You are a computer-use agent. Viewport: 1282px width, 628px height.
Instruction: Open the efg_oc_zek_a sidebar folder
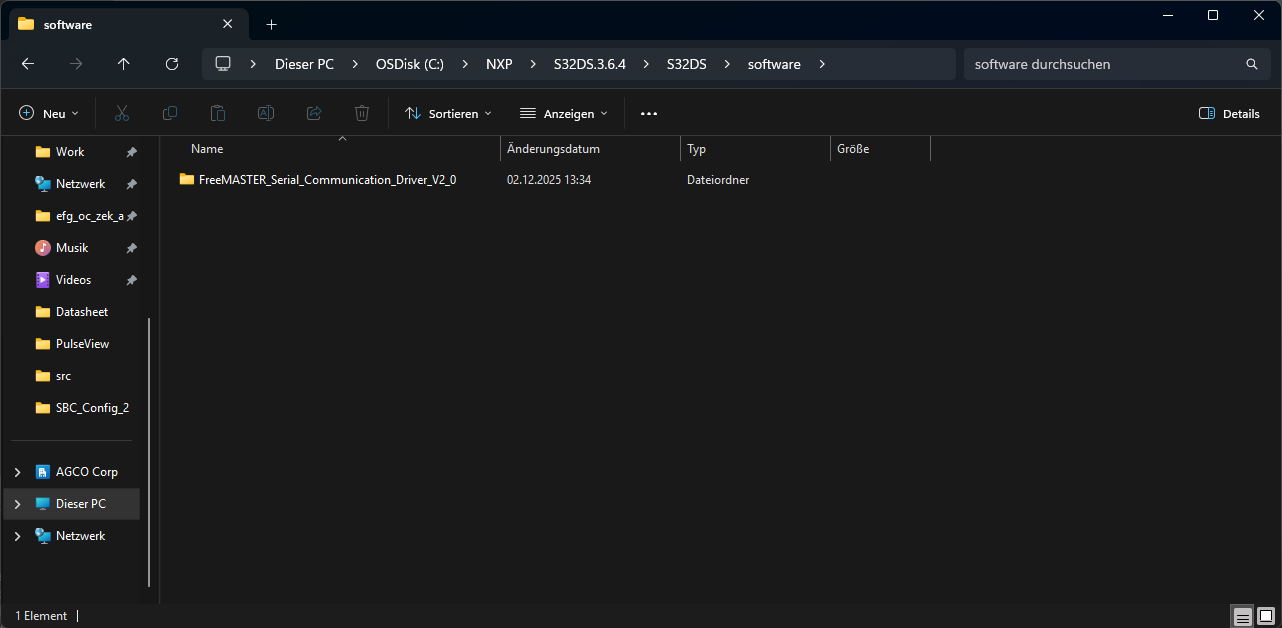90,216
